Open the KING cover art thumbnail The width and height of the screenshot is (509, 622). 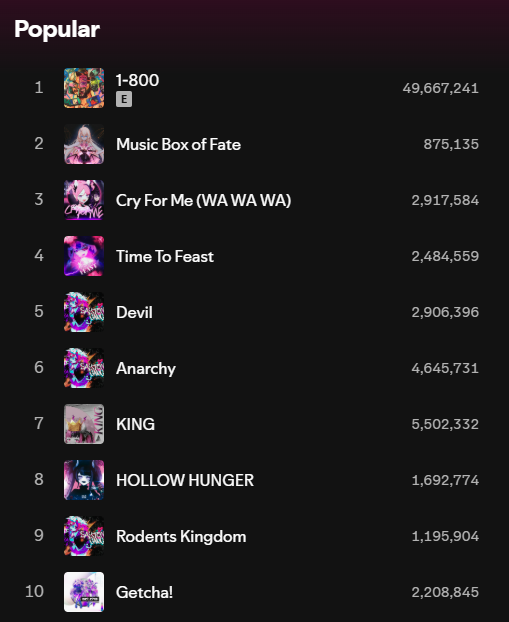[84, 424]
